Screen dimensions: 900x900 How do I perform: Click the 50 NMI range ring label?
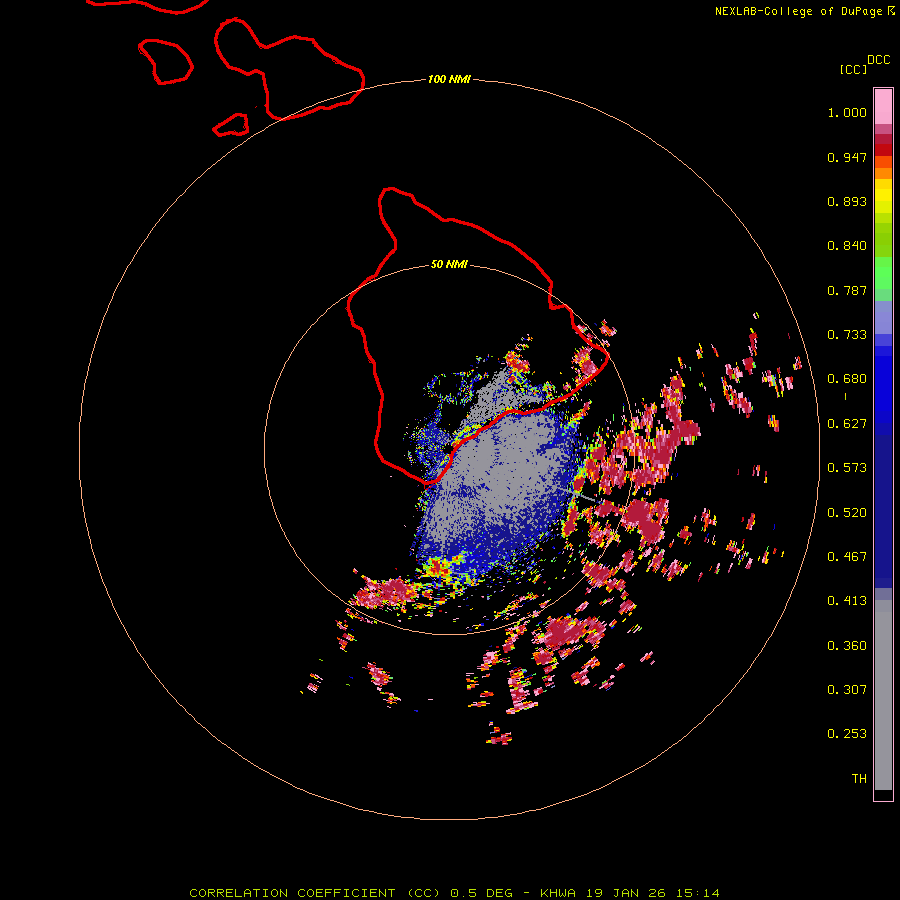[x=449, y=265]
